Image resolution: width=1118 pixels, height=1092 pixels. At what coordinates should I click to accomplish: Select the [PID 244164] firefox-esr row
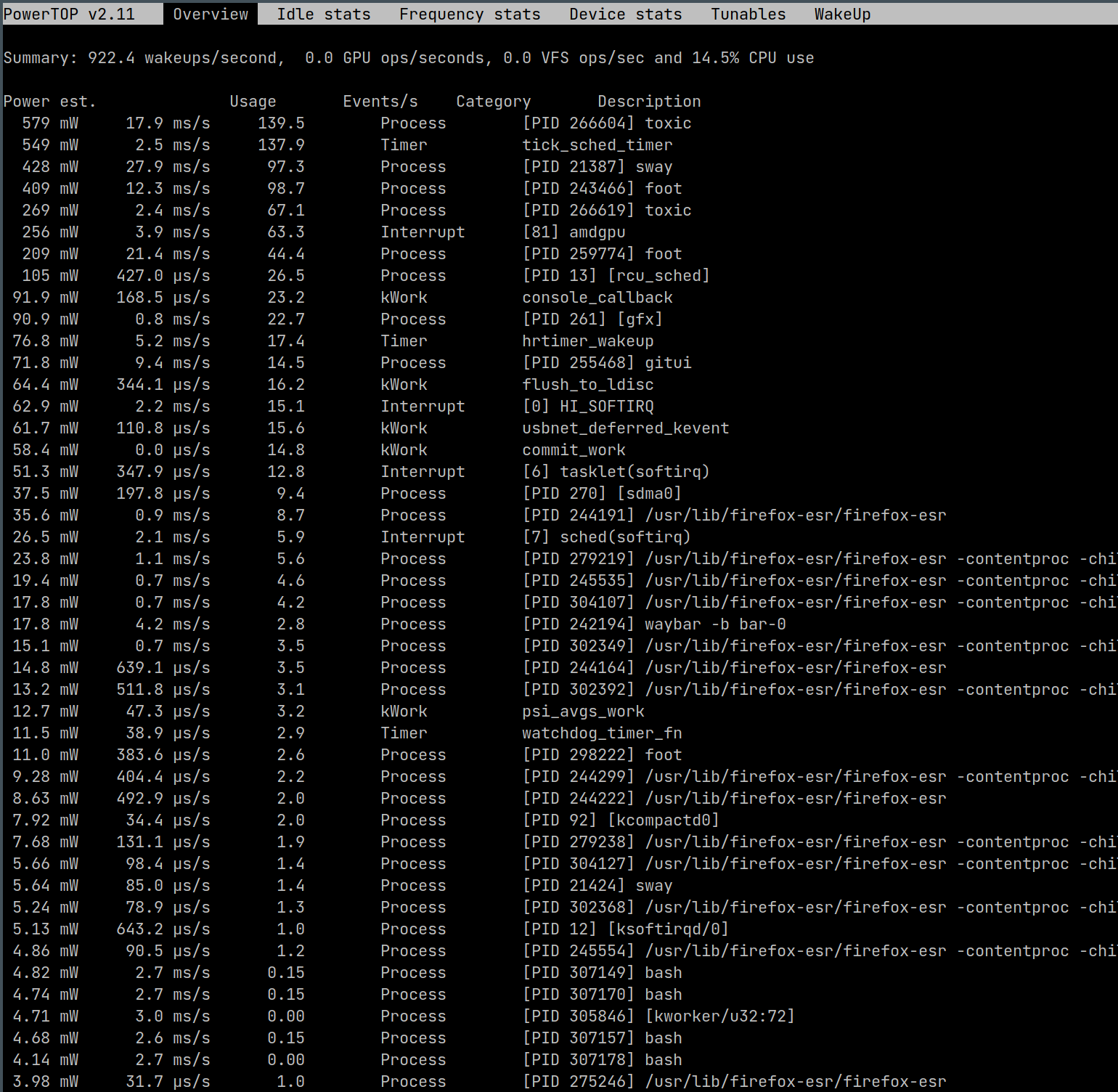(x=559, y=668)
